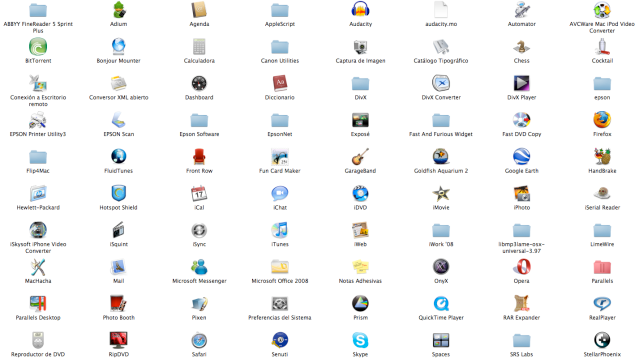Select the RealPlayer app icon

[602, 303]
